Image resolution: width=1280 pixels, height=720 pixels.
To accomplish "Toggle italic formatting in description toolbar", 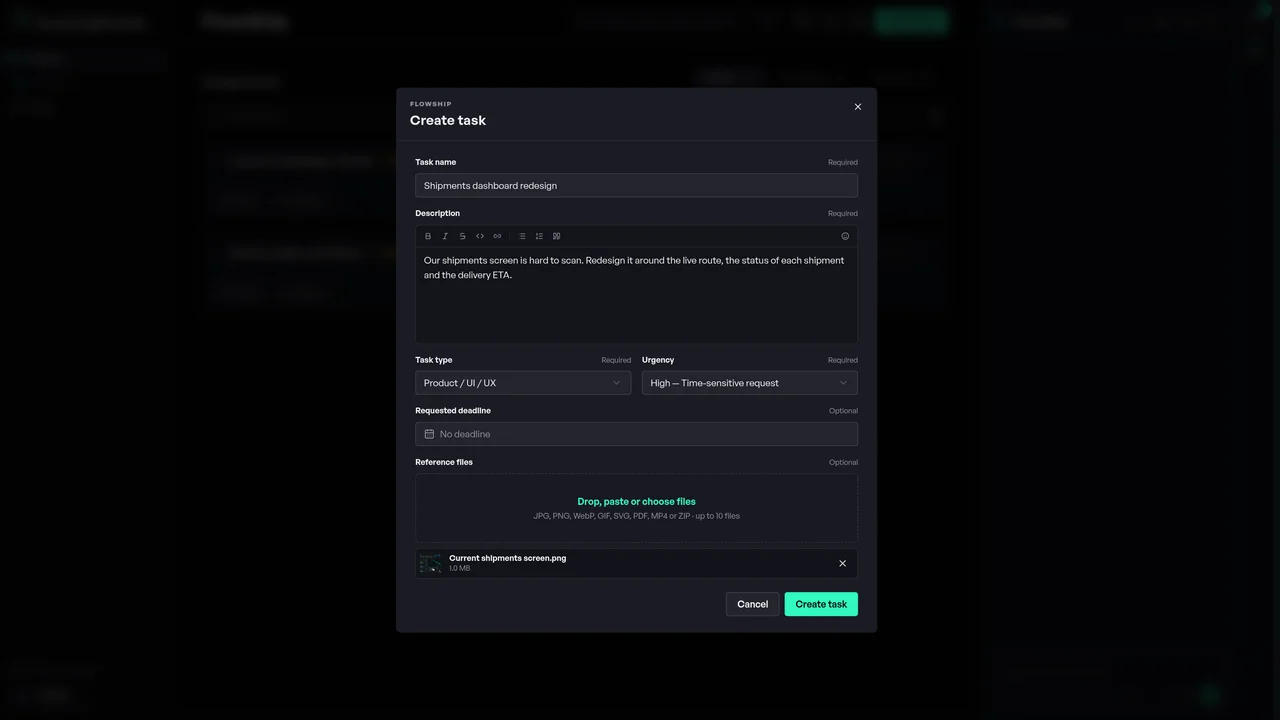I will click(x=445, y=236).
